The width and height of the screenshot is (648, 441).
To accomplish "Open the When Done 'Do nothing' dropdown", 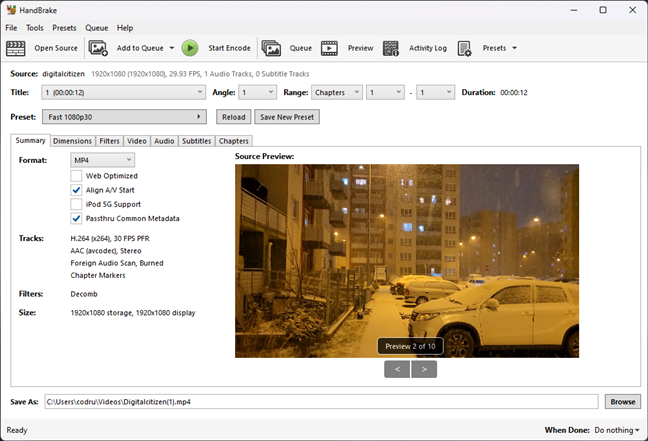I will (617, 430).
